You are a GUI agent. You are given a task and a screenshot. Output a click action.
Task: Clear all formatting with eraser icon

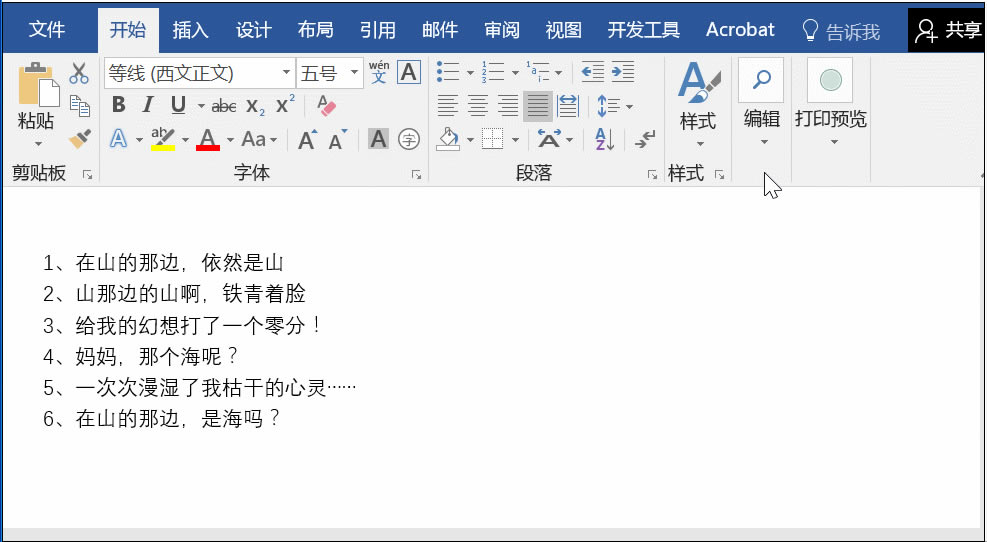[326, 106]
